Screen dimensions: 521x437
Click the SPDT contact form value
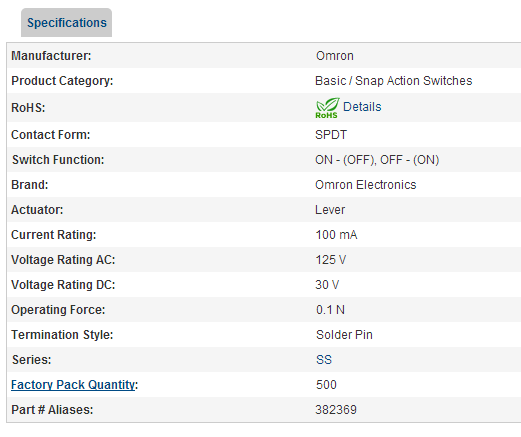[x=331, y=135]
